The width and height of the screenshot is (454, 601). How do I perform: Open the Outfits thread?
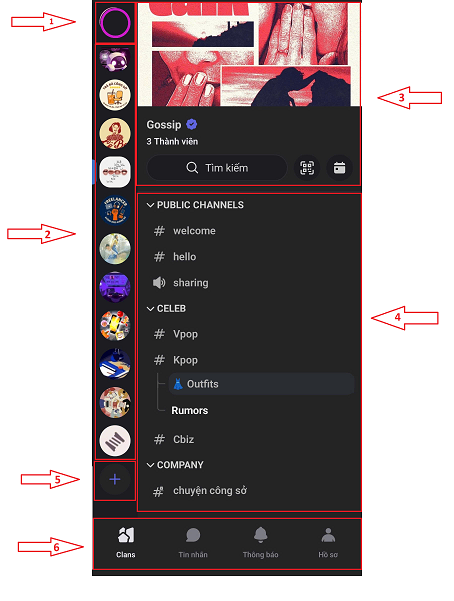coord(261,384)
